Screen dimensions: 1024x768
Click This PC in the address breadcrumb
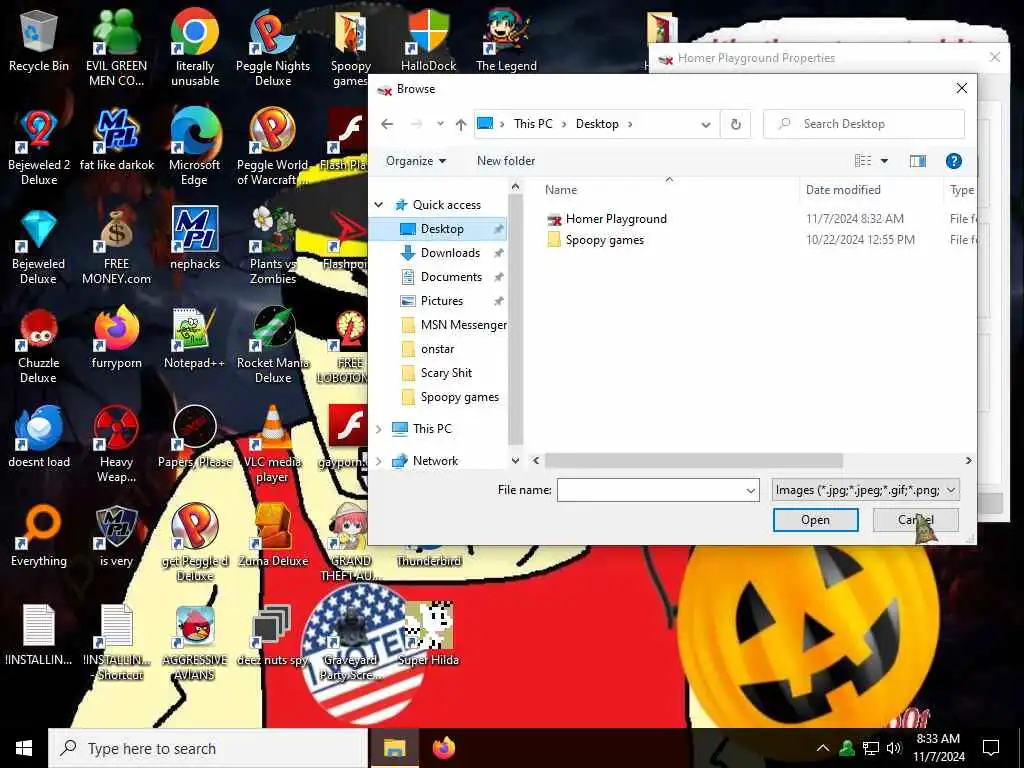click(533, 124)
